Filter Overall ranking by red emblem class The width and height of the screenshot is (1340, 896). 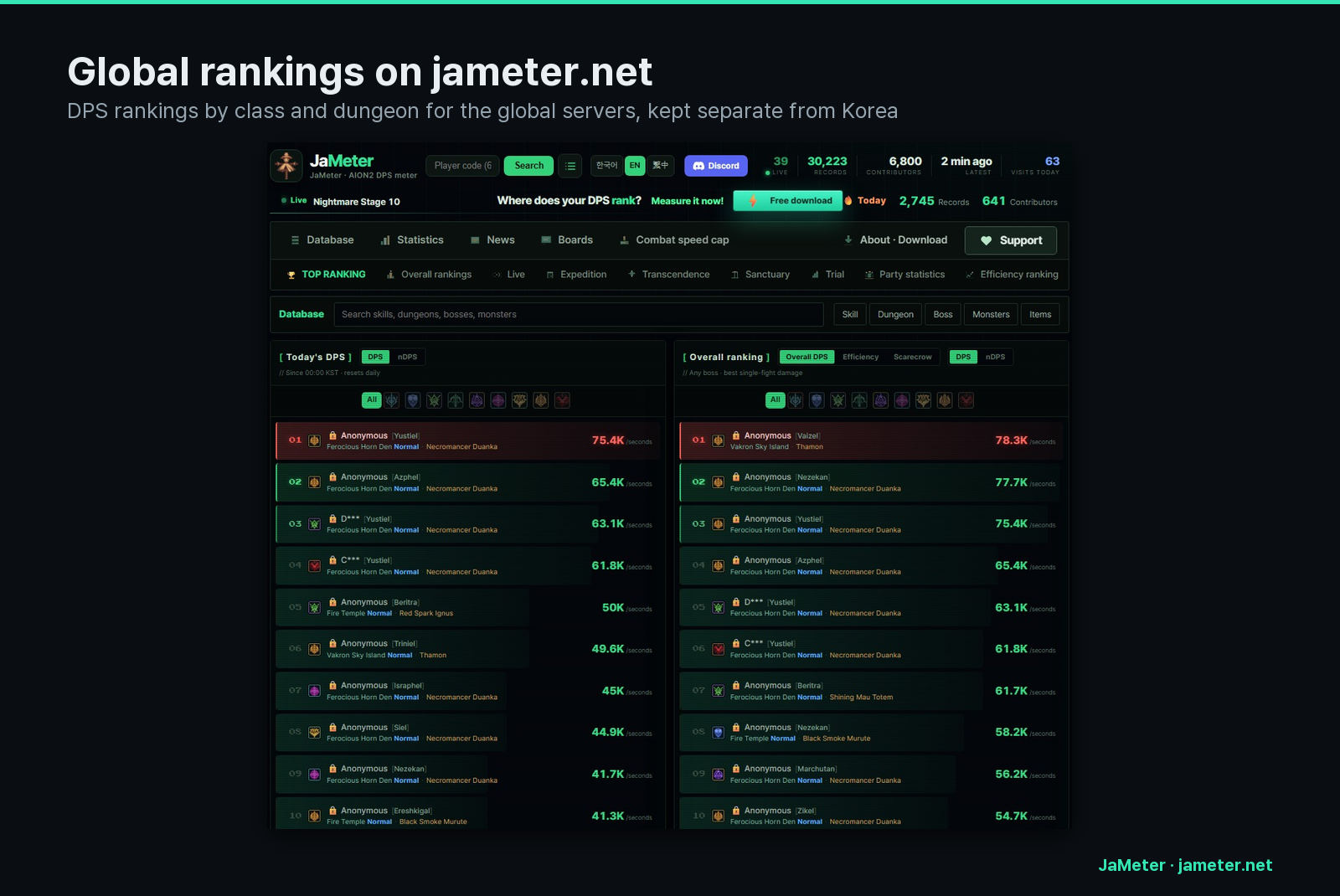tap(966, 400)
